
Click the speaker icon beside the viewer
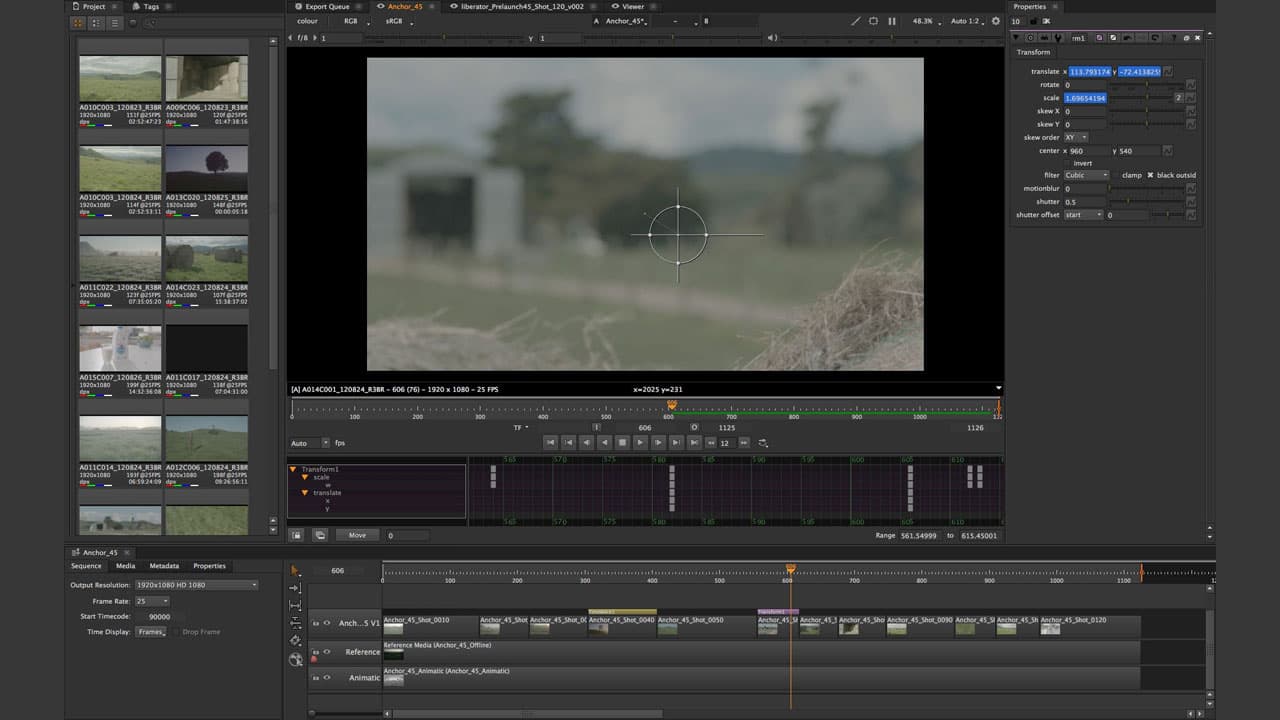click(773, 38)
